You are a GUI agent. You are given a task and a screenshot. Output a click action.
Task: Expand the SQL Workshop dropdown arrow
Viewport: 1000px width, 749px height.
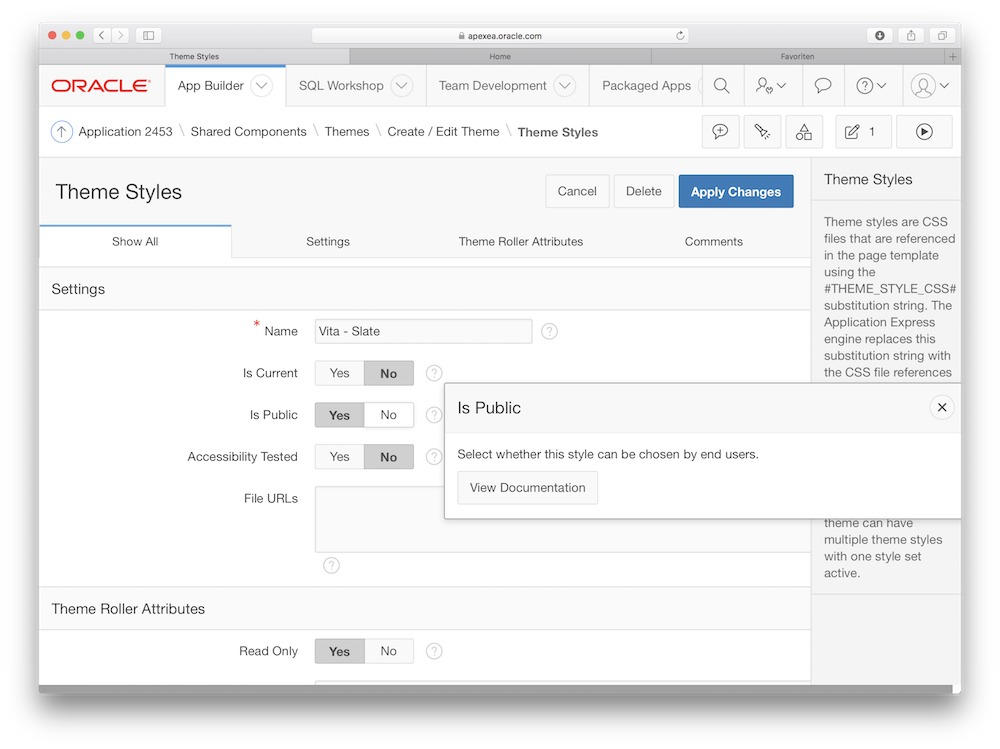point(401,86)
